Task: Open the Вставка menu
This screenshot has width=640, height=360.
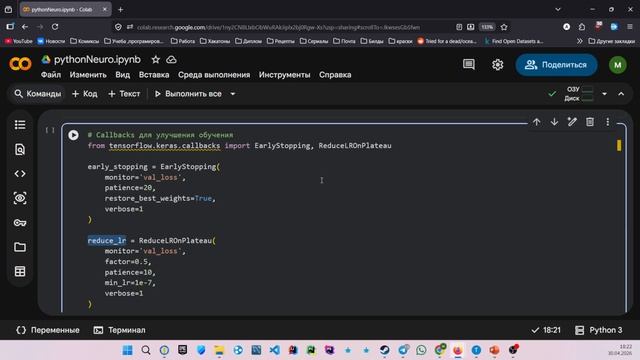Action: 154,75
